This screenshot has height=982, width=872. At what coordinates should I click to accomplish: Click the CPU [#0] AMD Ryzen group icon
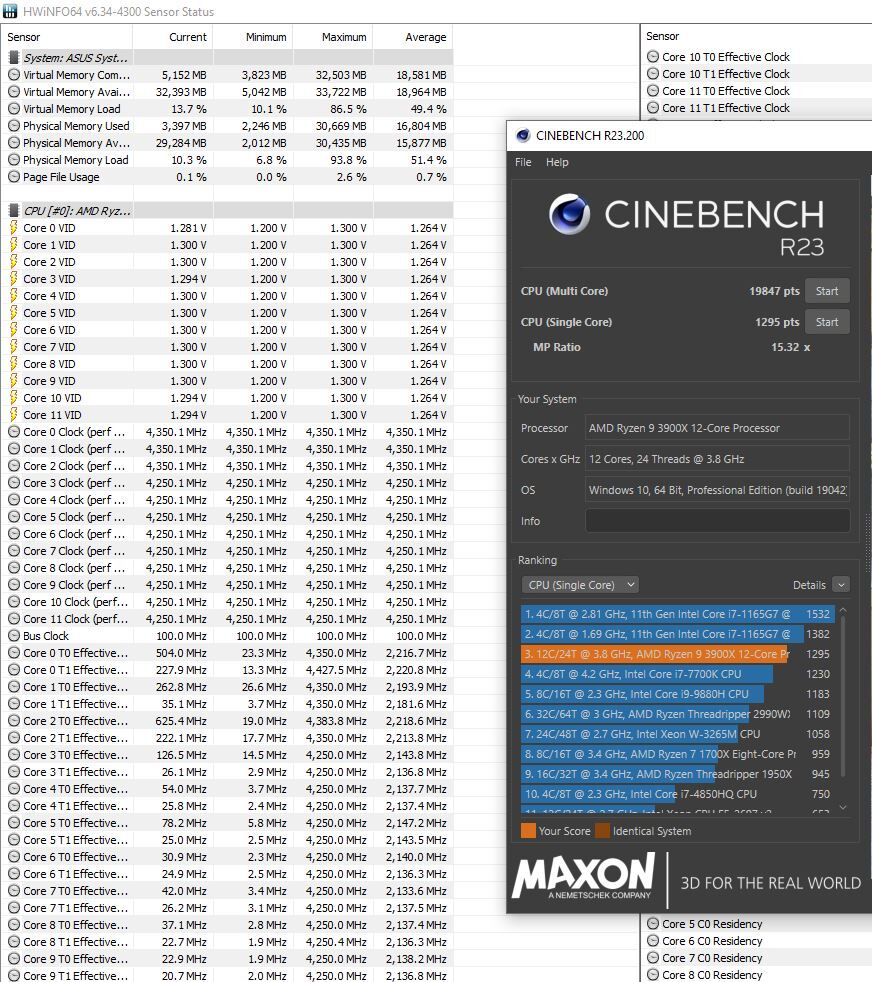[x=13, y=210]
